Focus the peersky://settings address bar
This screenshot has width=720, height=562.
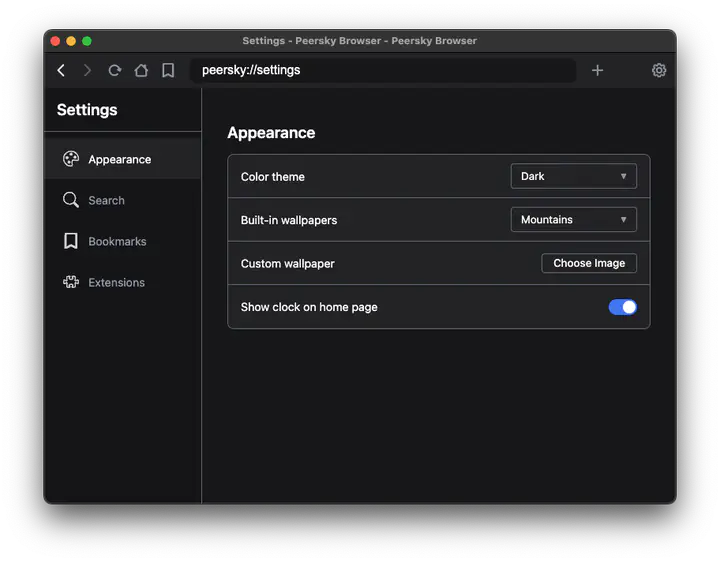[382, 70]
